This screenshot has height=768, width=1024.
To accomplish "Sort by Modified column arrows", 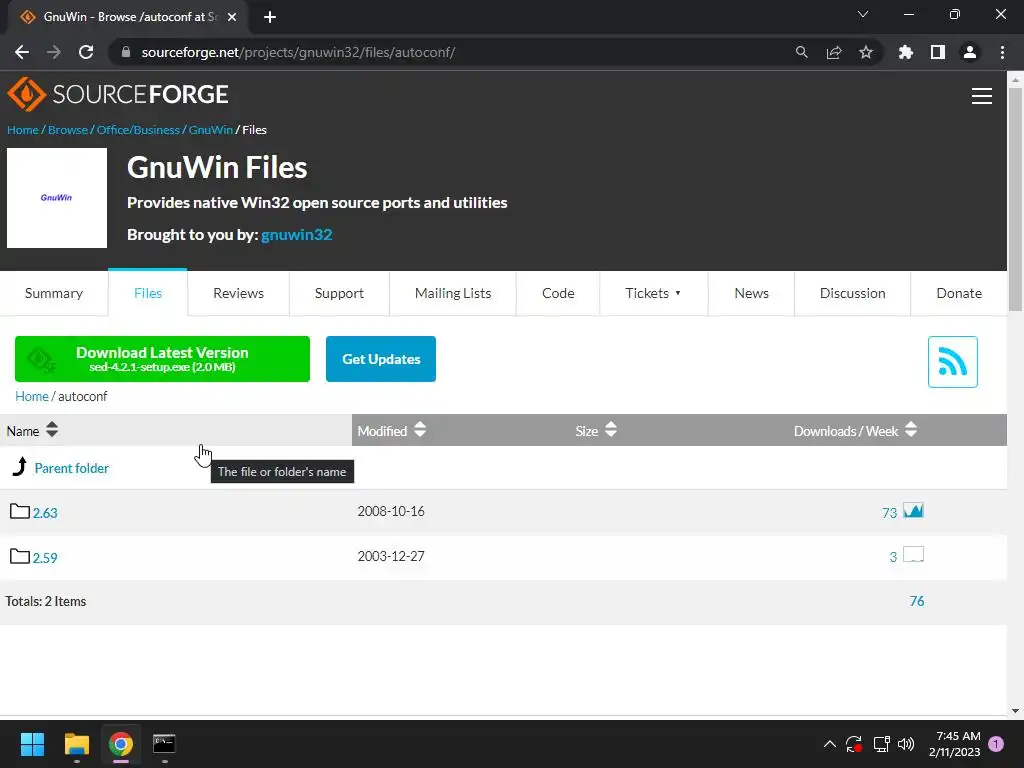I will coord(420,430).
